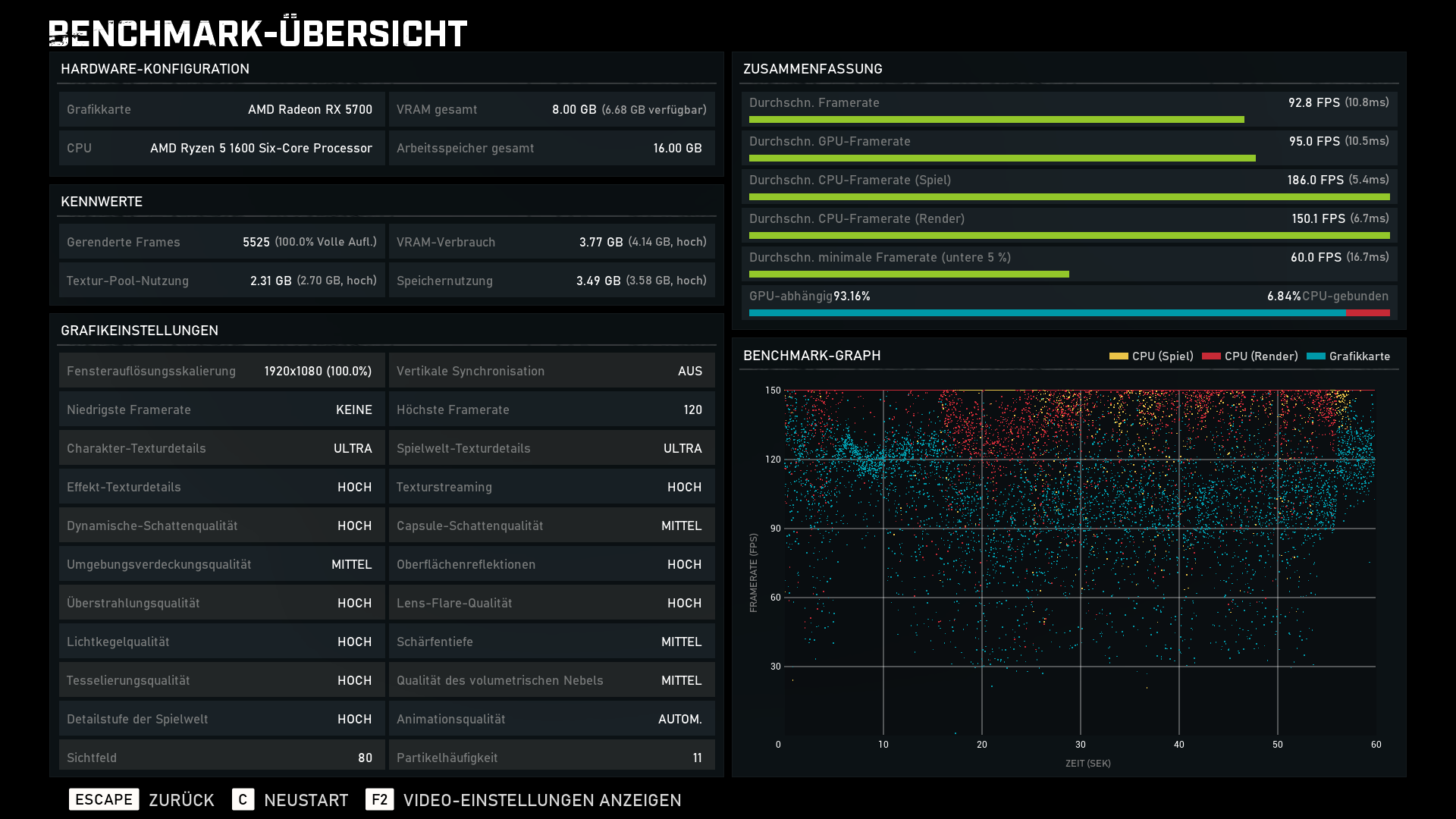Click the Durchschn. Framerate green bar

tap(996, 119)
